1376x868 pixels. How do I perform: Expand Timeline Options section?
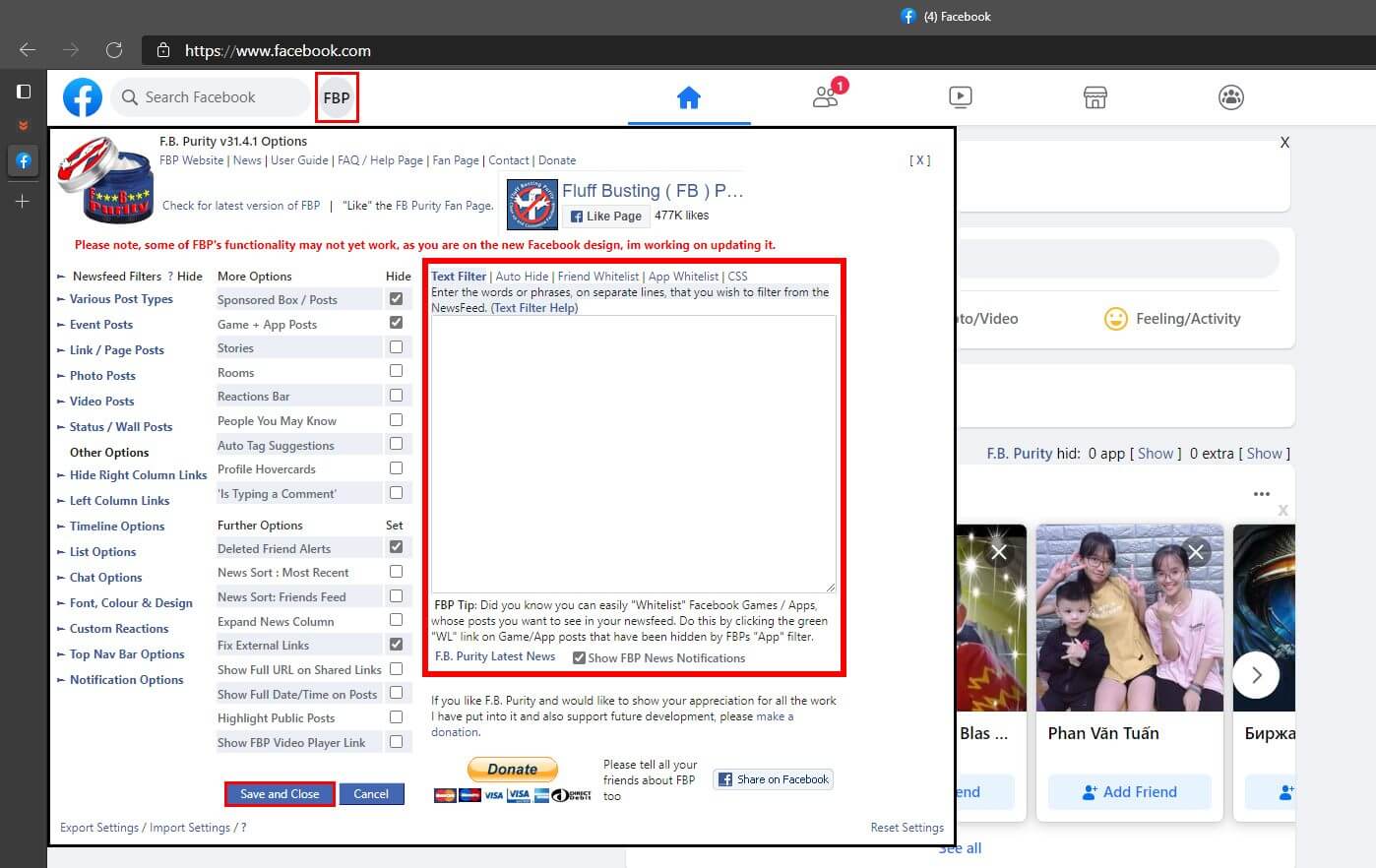(116, 527)
